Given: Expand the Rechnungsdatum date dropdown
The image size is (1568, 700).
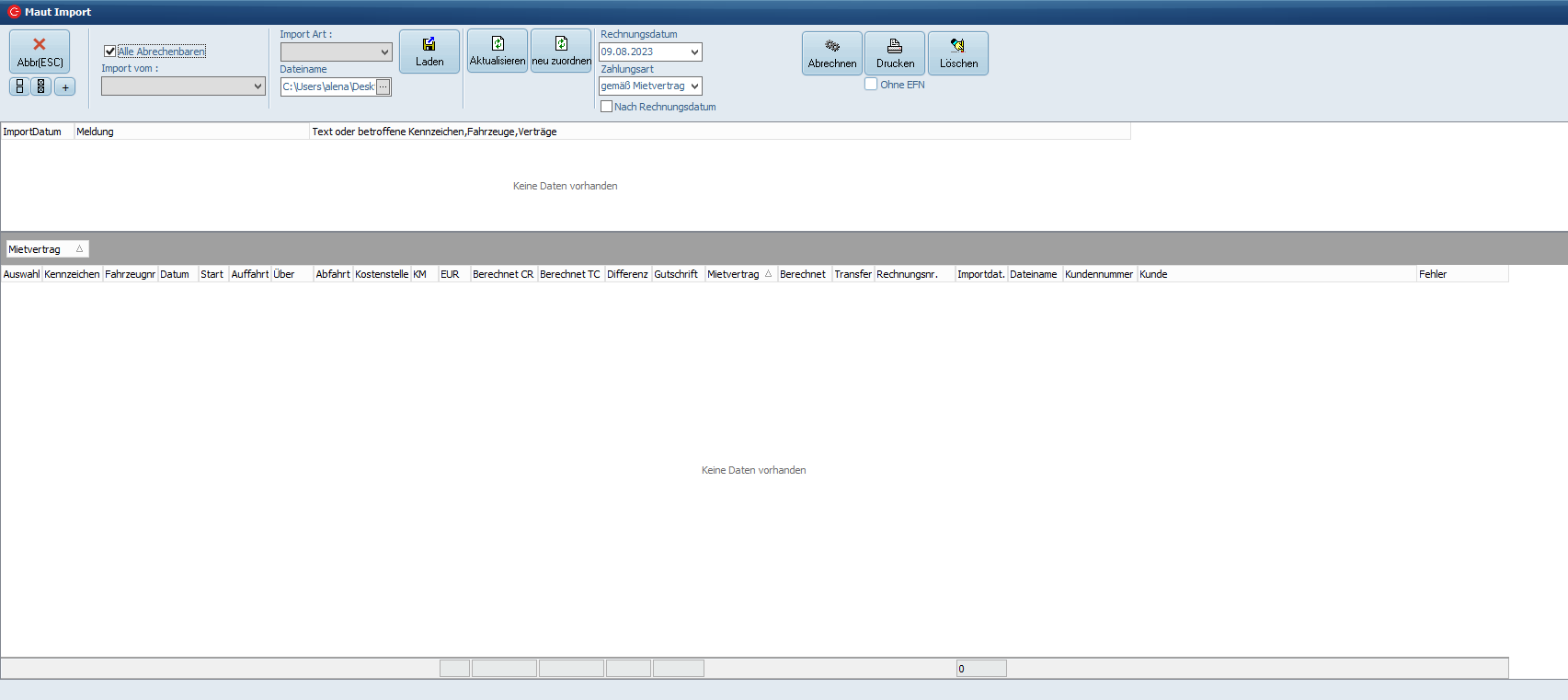Looking at the screenshot, I should [x=694, y=52].
